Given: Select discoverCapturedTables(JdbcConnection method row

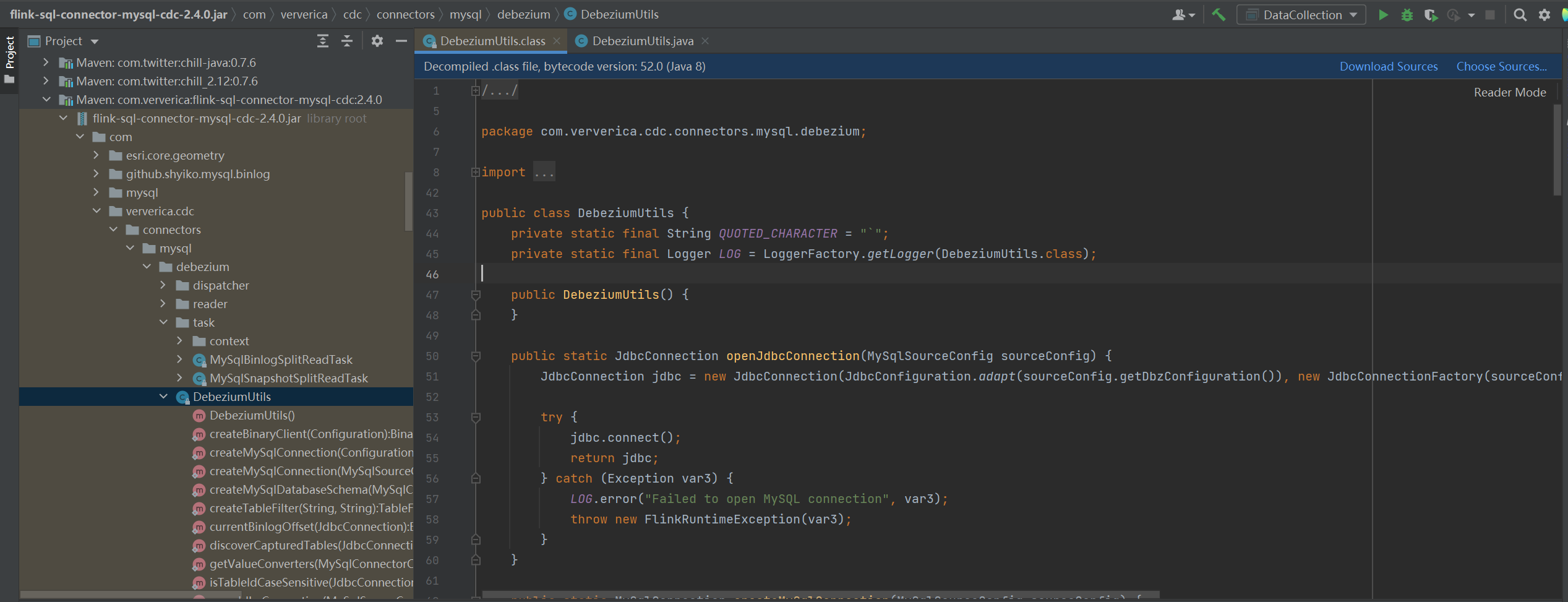Looking at the screenshot, I should 216,545.
